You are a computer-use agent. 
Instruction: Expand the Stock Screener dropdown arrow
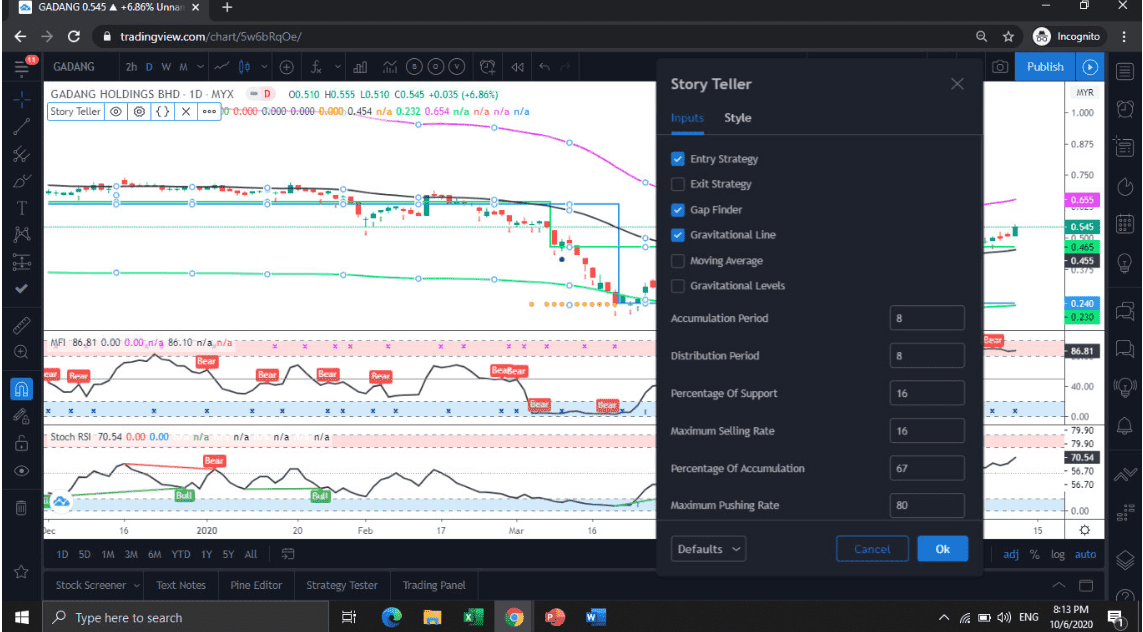[134, 585]
